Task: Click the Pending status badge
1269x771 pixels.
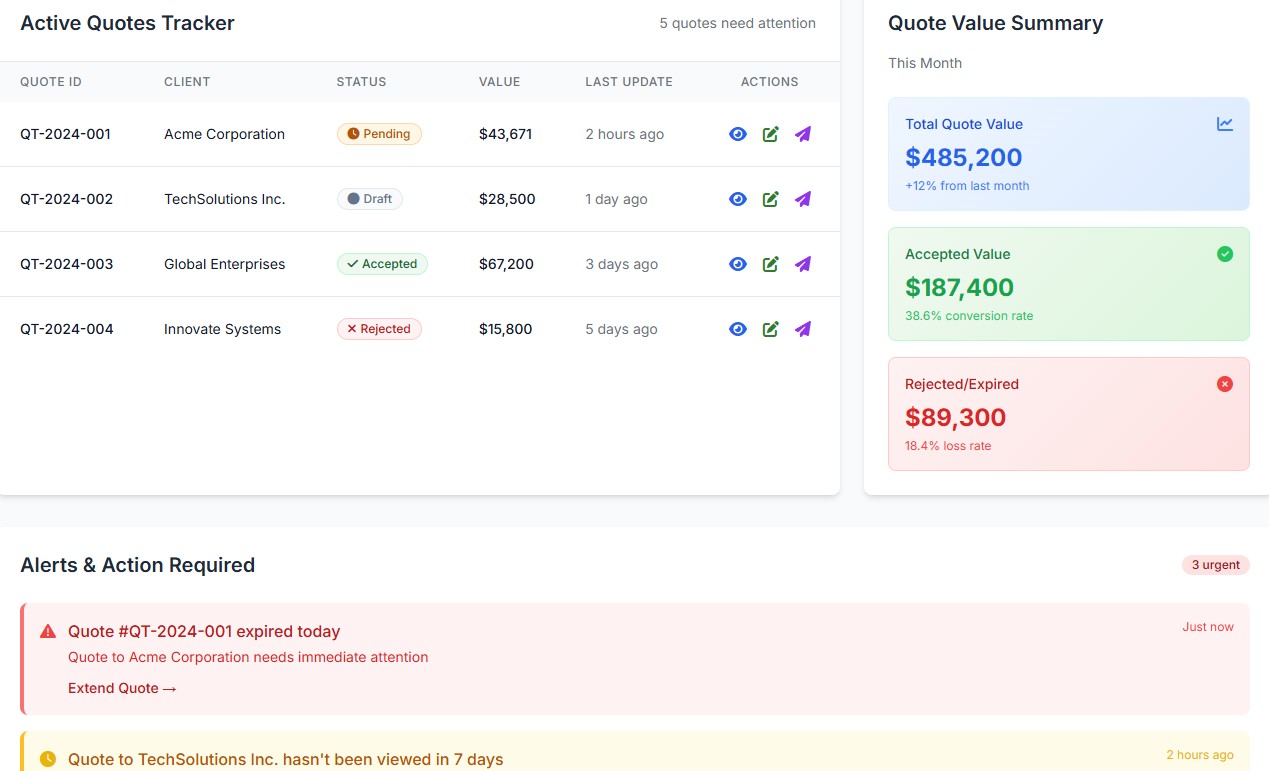Action: (x=379, y=134)
